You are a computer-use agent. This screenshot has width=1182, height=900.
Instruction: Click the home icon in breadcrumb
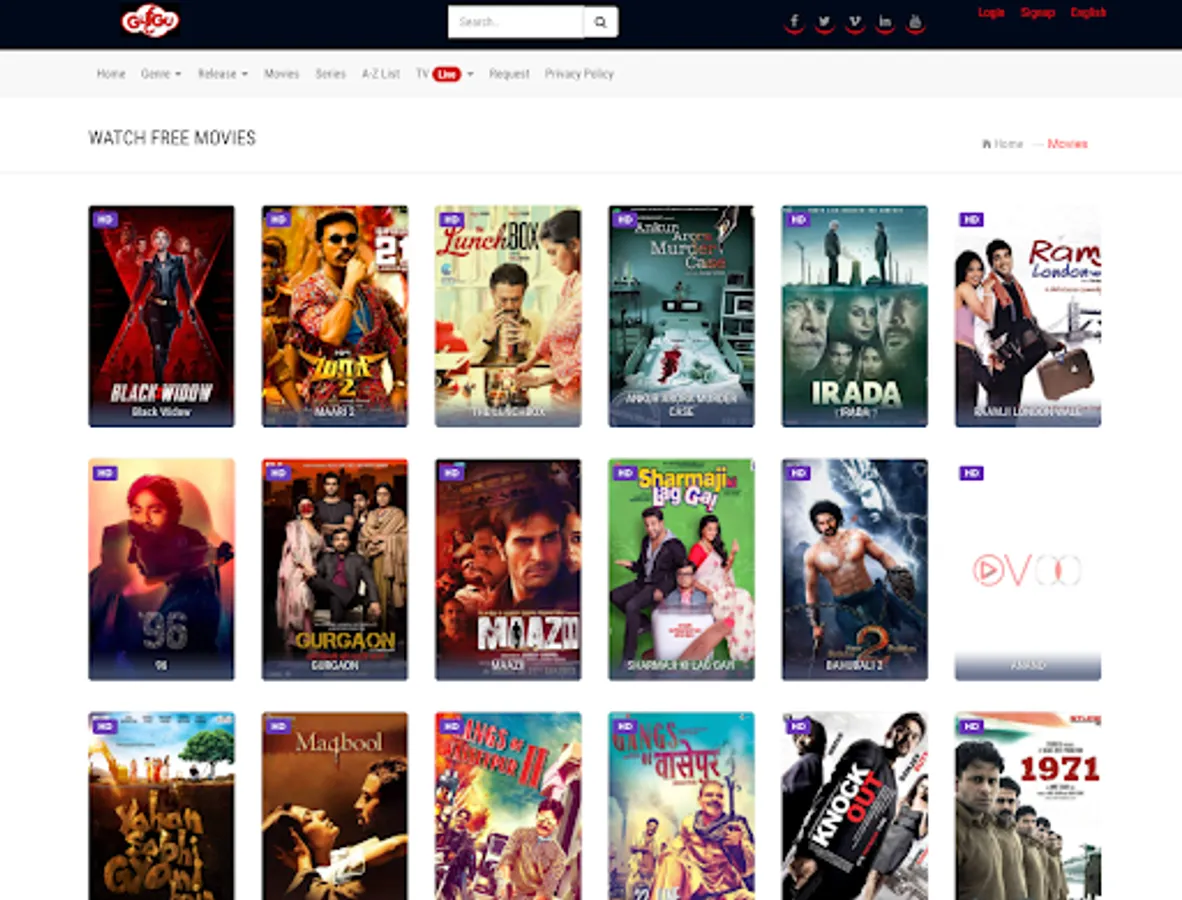coord(986,144)
